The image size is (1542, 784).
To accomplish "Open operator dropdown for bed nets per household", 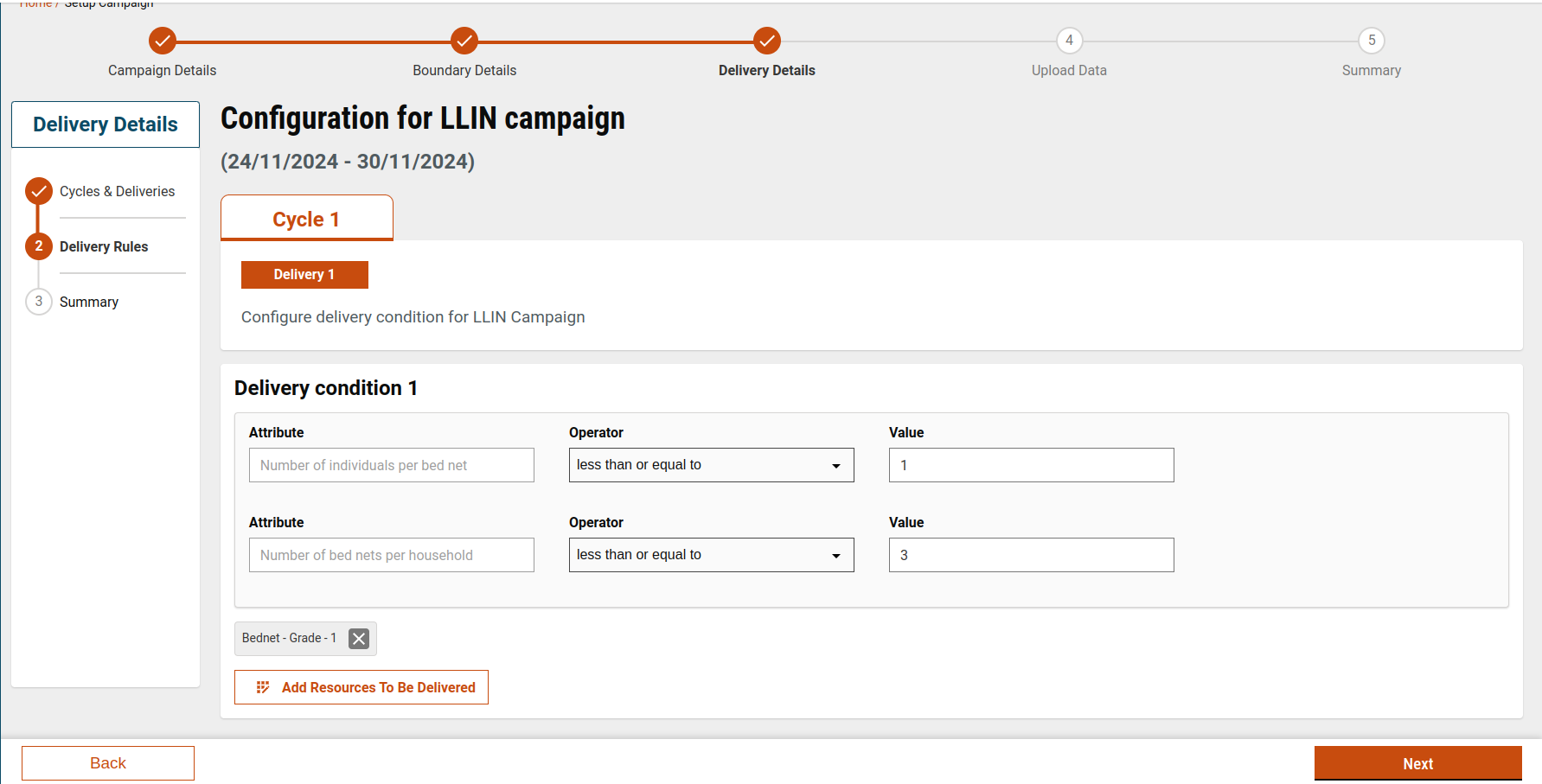I will [711, 555].
